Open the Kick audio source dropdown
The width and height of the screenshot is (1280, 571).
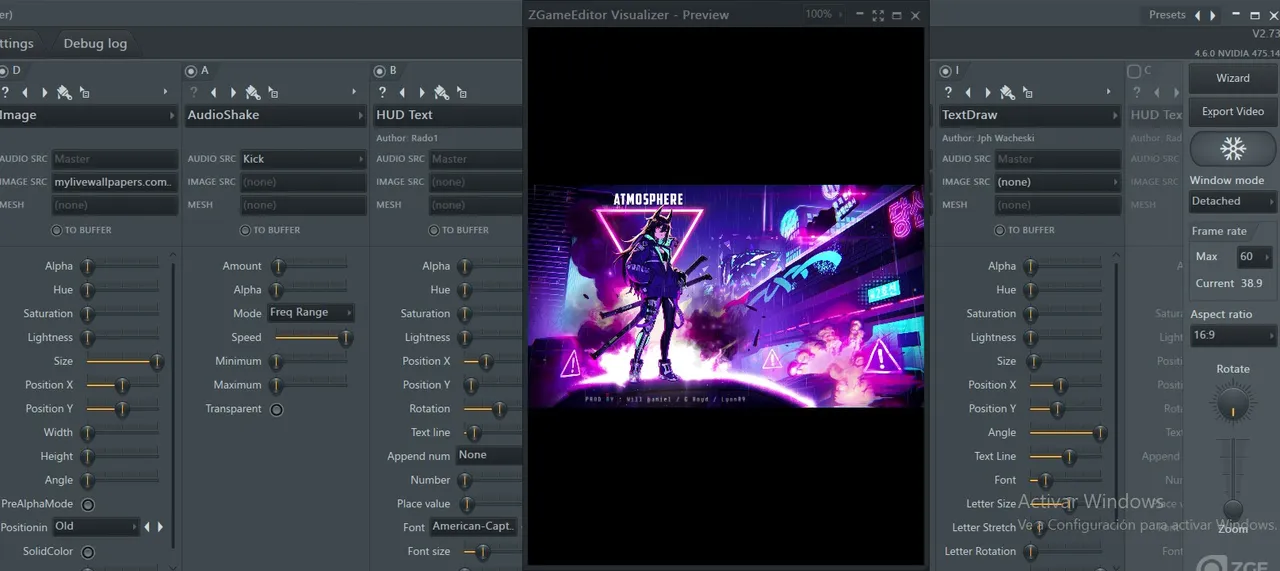pyautogui.click(x=303, y=159)
